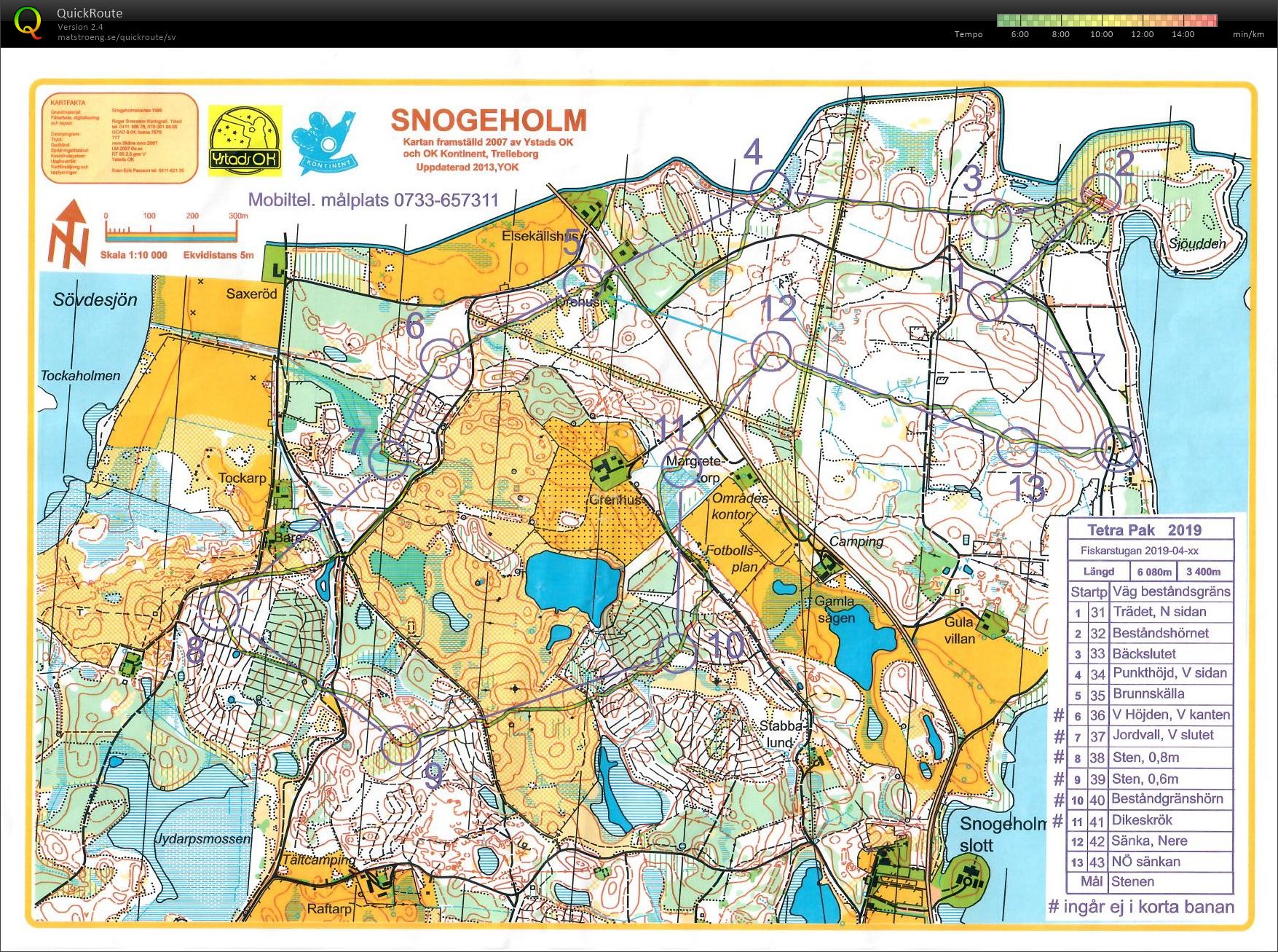Click the '14:00' tempo value
Screen dimensions: 1278x952
pos(1183,34)
